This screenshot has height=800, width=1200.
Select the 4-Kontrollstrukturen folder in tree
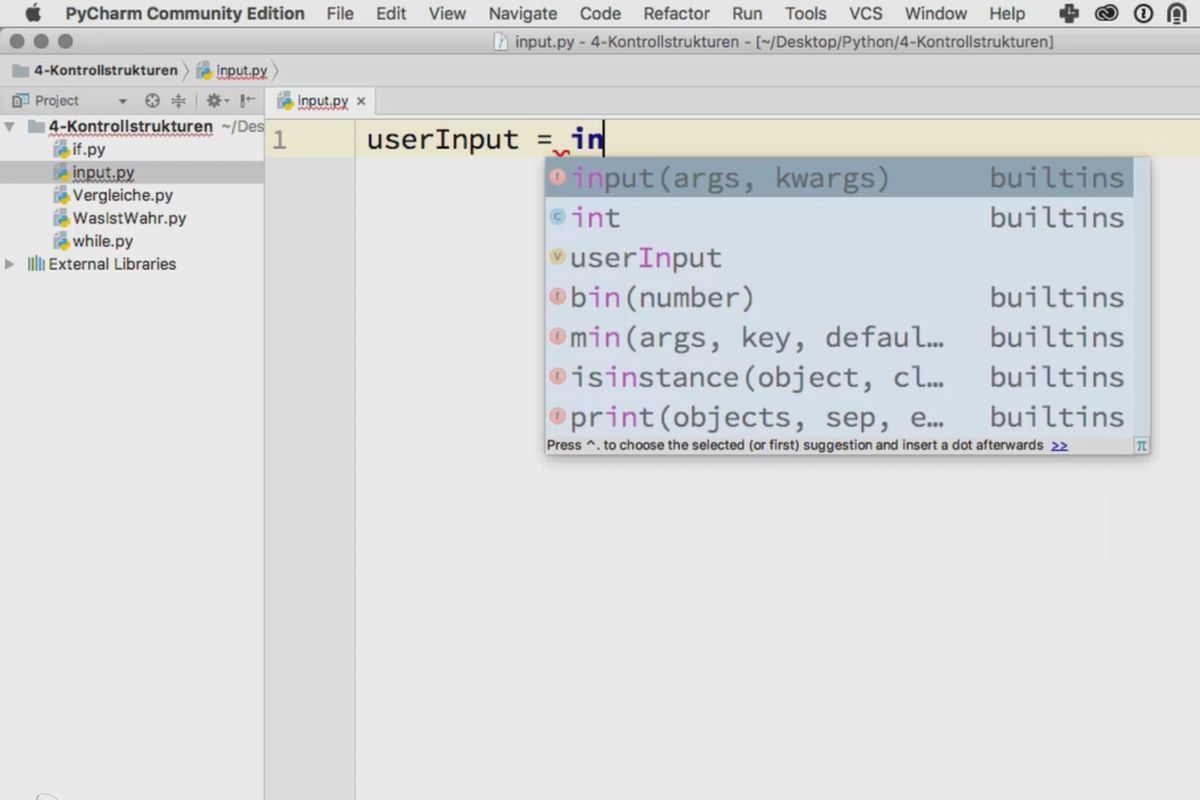tap(131, 127)
